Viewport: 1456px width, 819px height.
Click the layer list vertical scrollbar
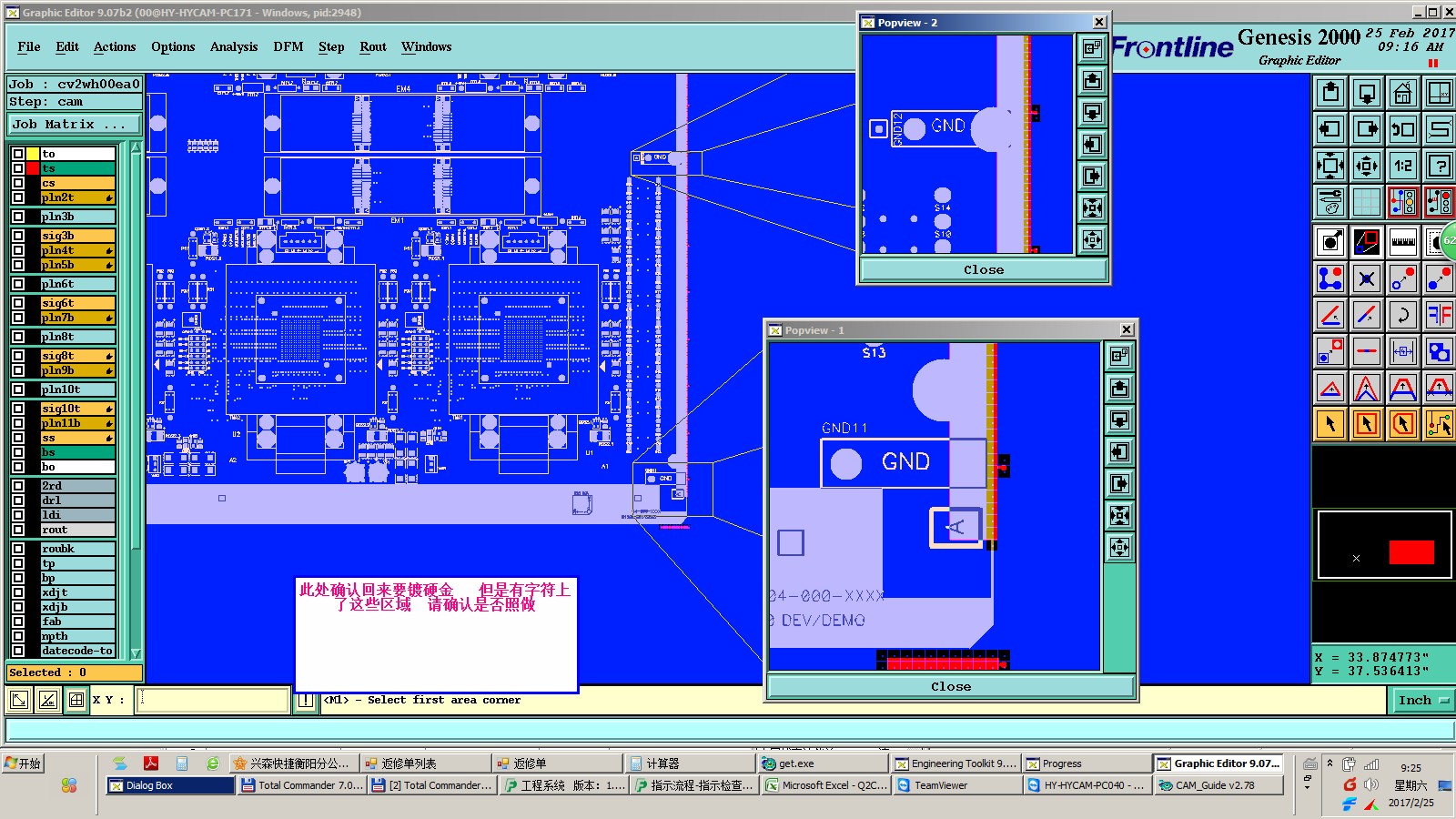(136, 399)
